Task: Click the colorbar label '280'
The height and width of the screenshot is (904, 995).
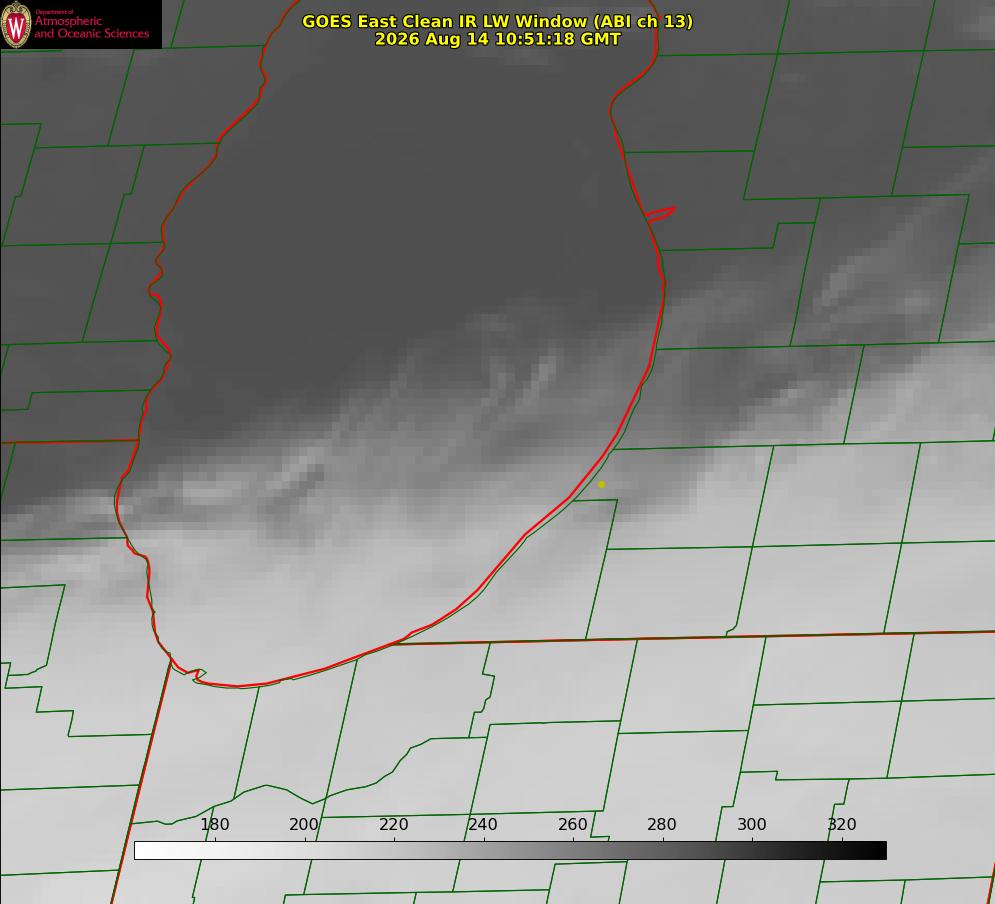Action: (662, 825)
